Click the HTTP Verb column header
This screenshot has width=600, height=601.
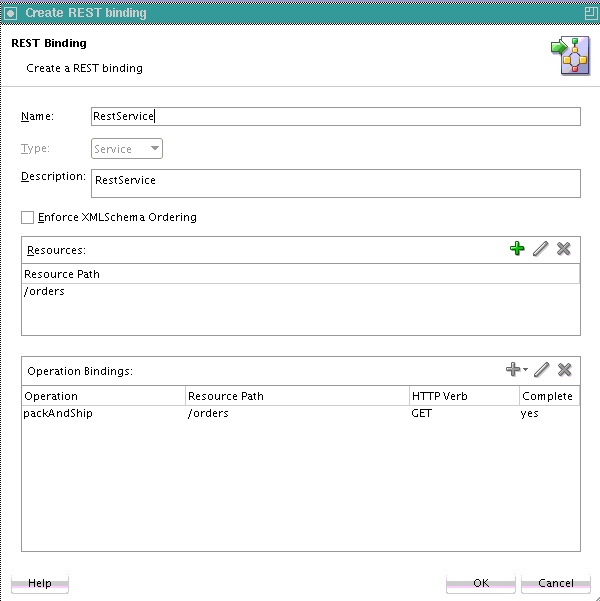(464, 396)
